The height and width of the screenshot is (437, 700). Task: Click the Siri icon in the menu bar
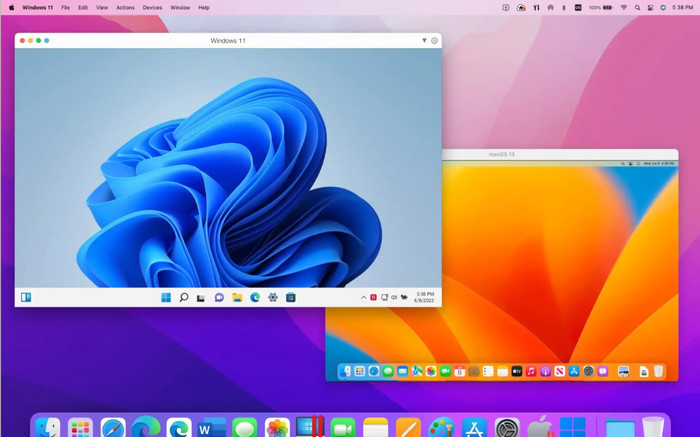tap(663, 8)
